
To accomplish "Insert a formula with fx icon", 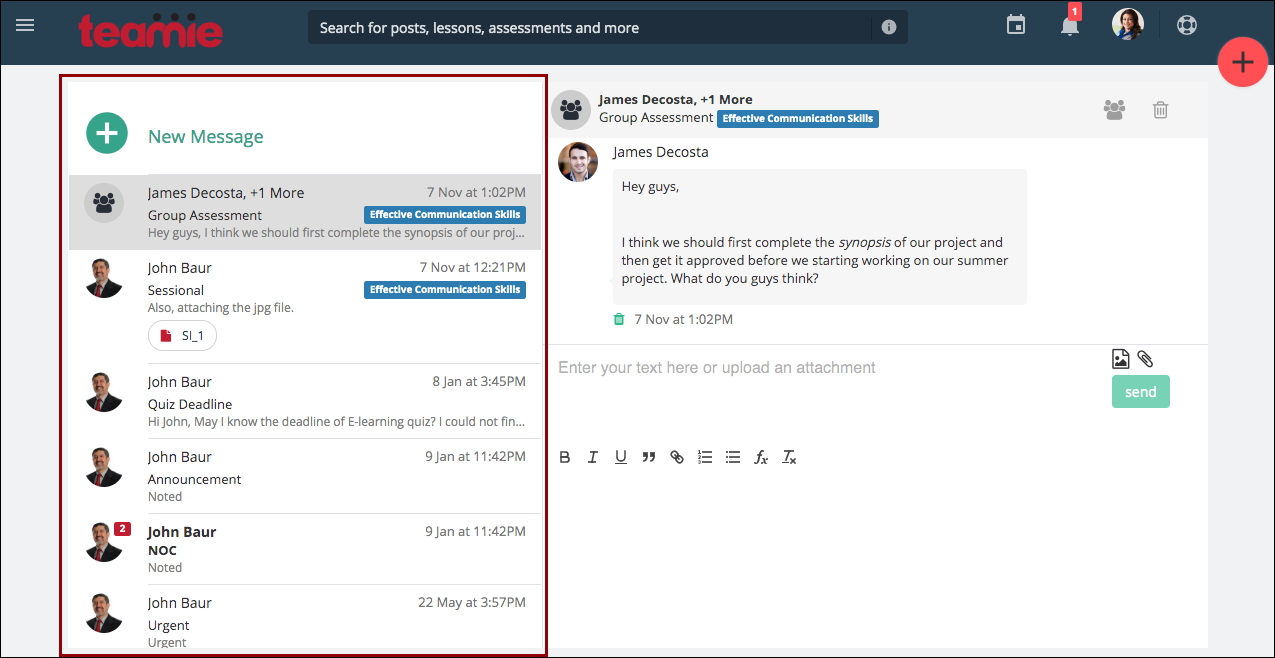I will [x=761, y=457].
